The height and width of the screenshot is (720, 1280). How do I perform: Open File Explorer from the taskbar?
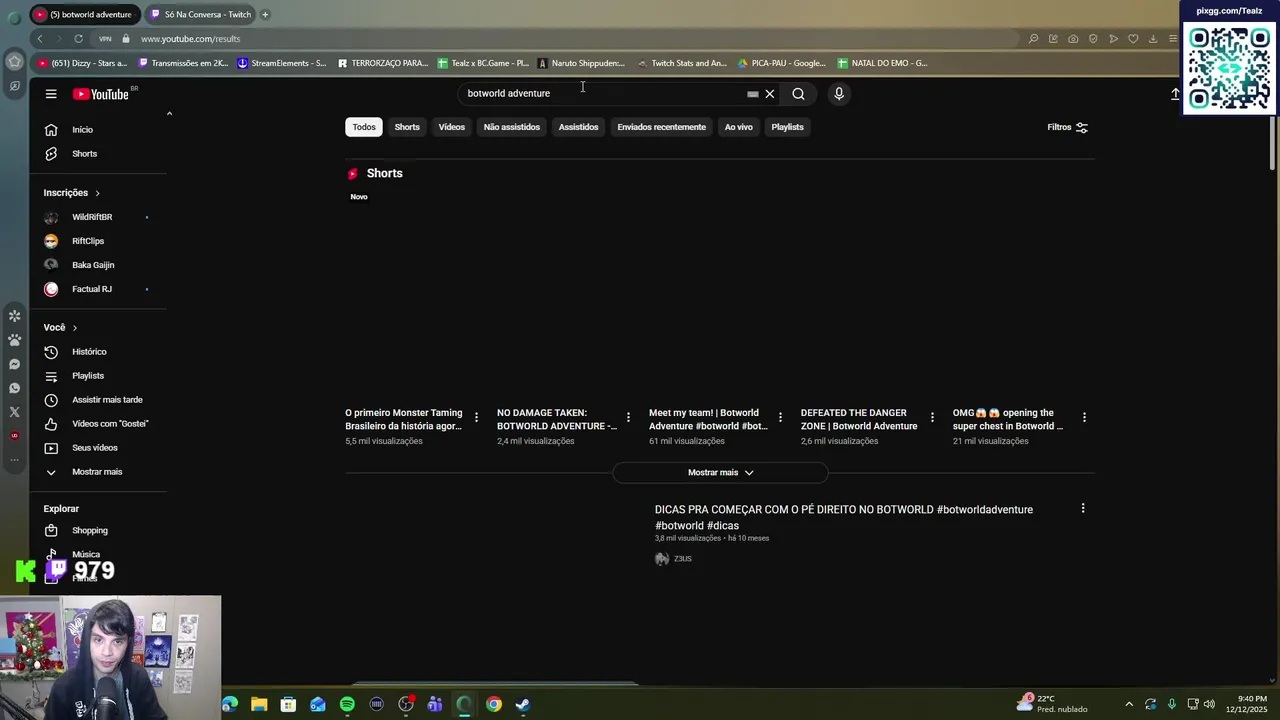coord(259,705)
